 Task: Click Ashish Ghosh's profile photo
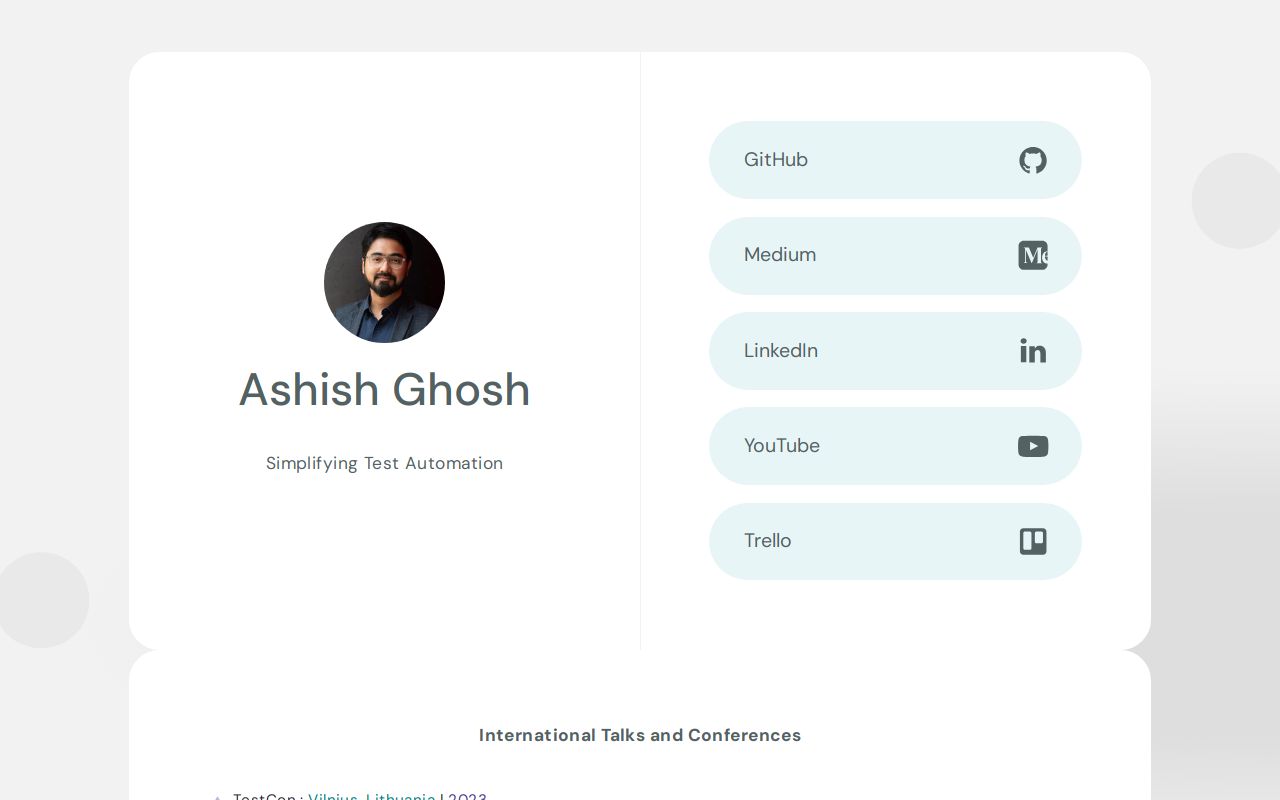click(x=384, y=282)
